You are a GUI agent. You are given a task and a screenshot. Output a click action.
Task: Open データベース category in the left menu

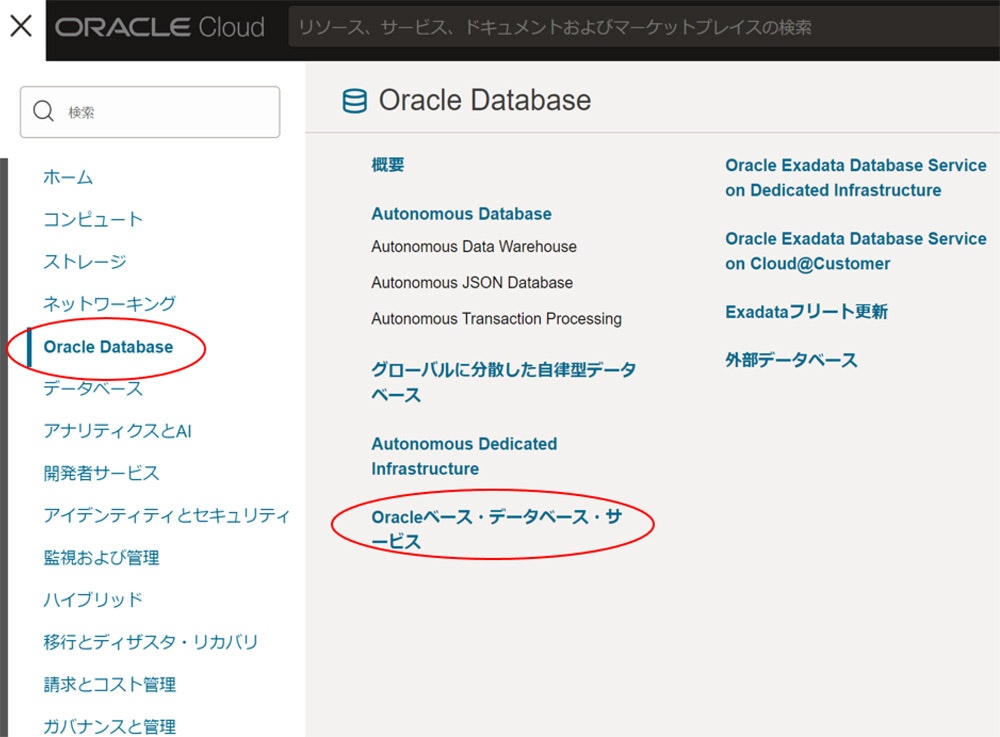[x=93, y=388]
